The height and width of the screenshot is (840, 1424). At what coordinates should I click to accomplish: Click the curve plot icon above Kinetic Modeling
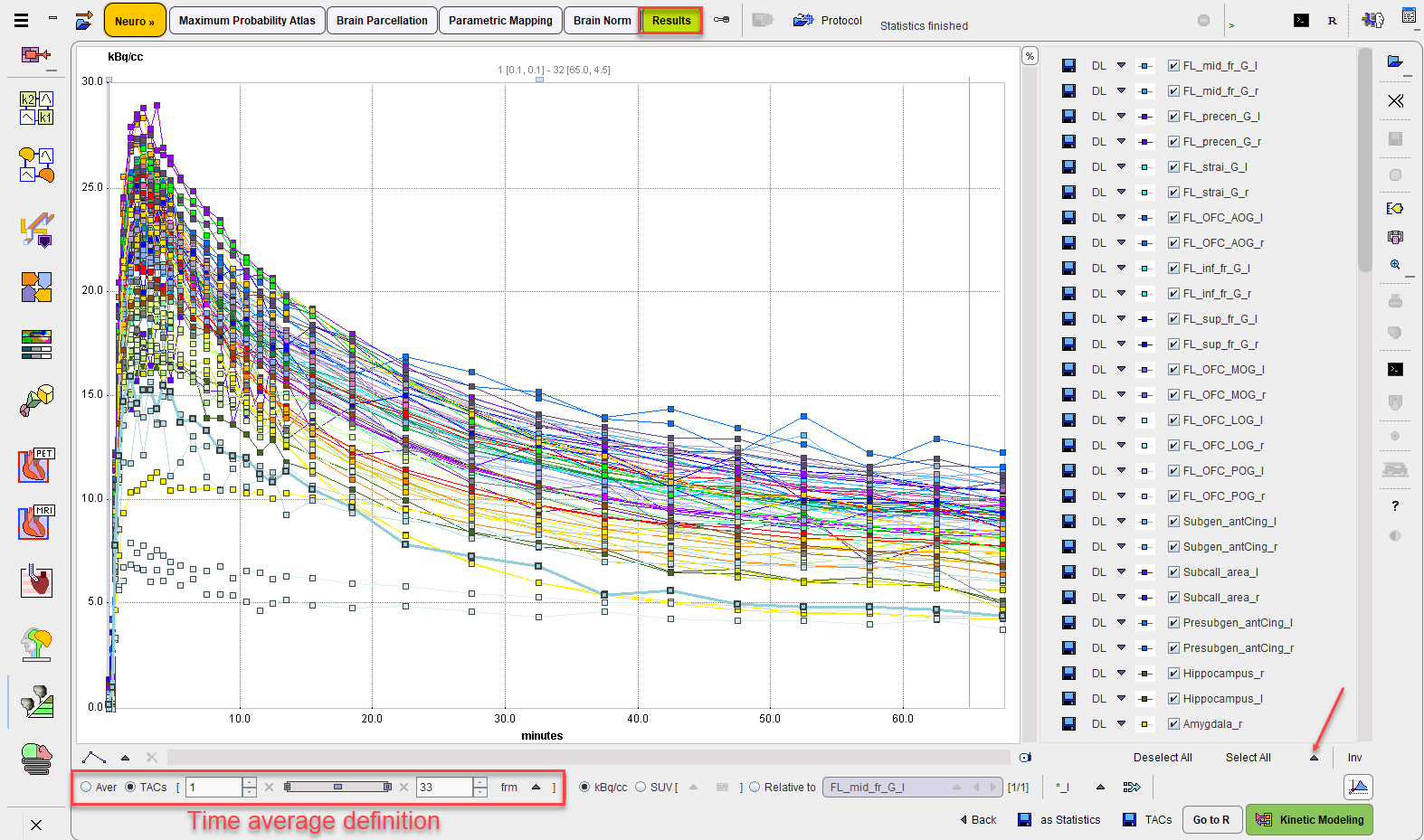pos(1358,787)
